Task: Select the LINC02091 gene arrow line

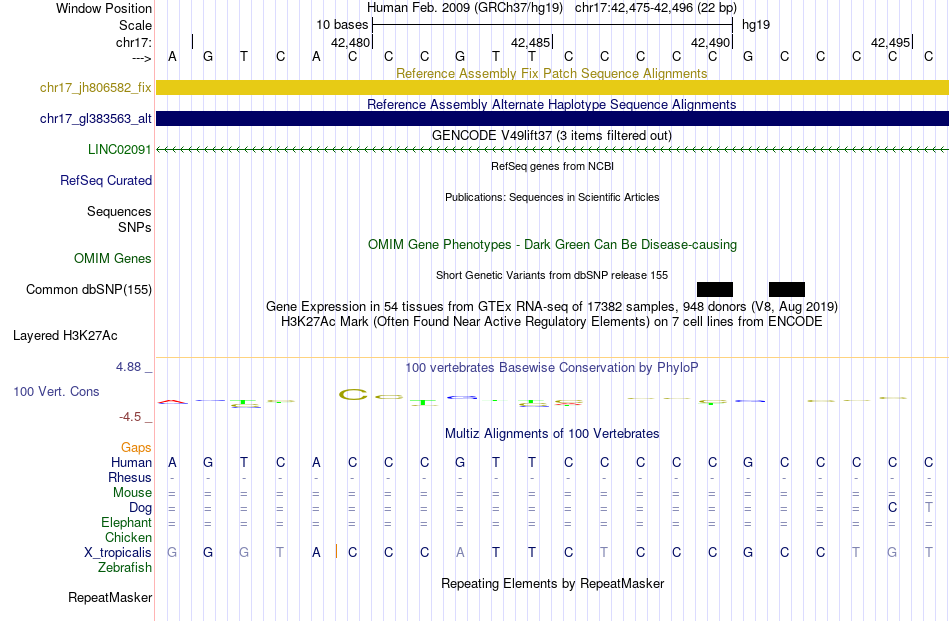Action: [x=552, y=150]
